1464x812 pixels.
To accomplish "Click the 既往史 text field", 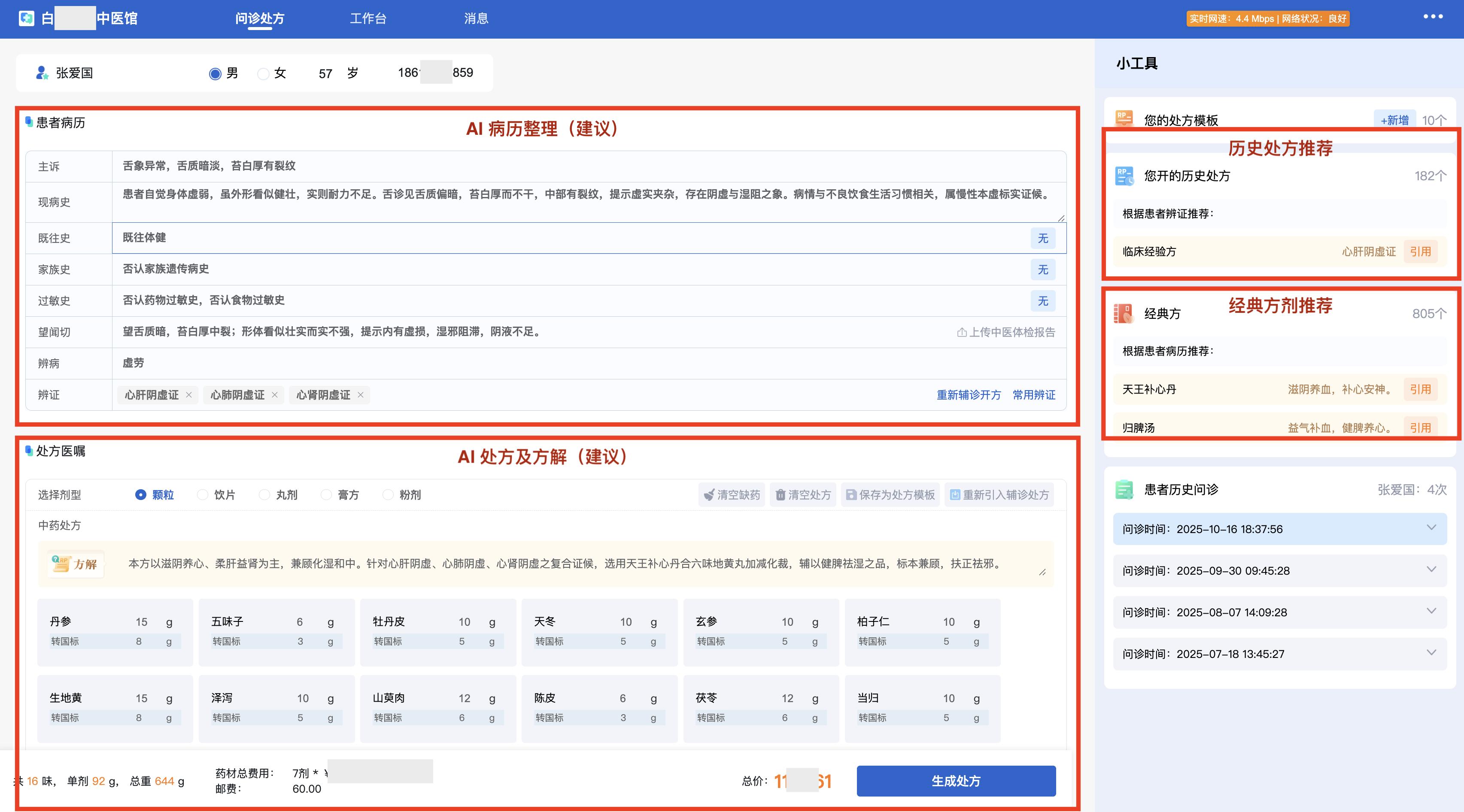I will coord(568,238).
